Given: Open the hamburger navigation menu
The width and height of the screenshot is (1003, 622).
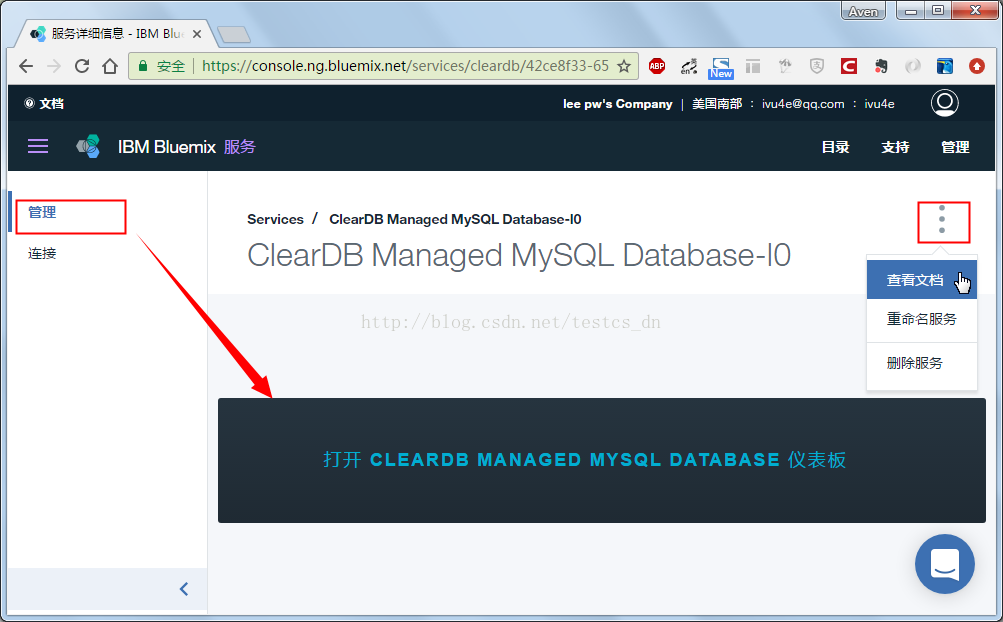Looking at the screenshot, I should pyautogui.click(x=38, y=147).
